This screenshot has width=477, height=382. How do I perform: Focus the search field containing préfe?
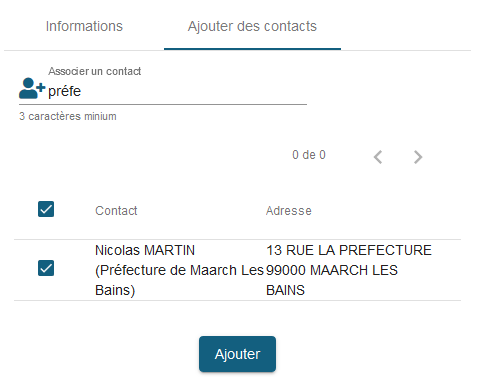[177, 91]
